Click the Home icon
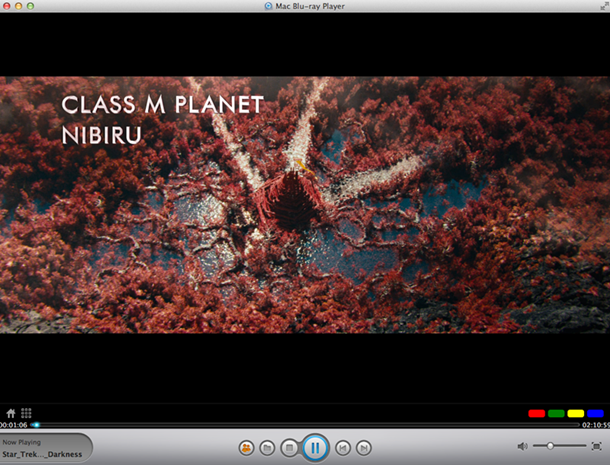 coord(11,413)
